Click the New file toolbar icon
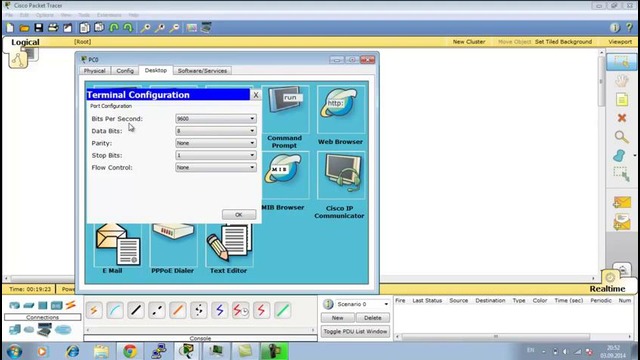The width and height of the screenshot is (640, 360). pos(10,28)
